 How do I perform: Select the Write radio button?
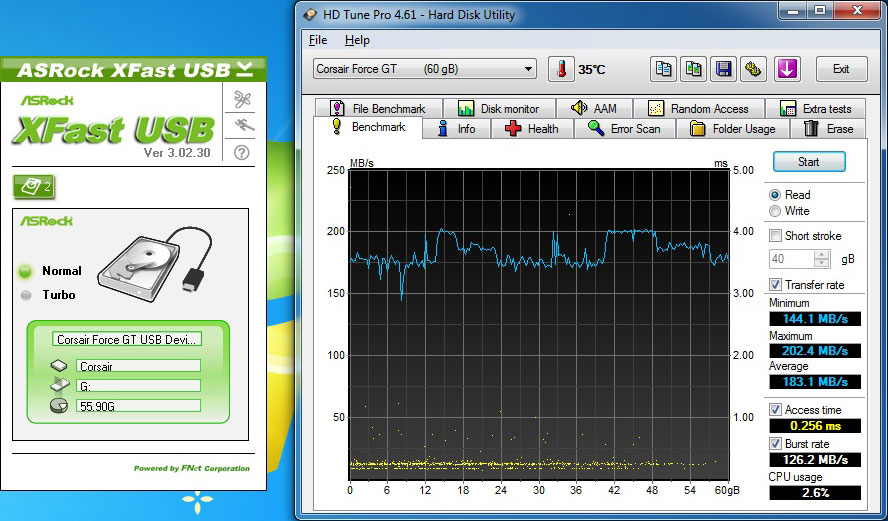tap(775, 211)
